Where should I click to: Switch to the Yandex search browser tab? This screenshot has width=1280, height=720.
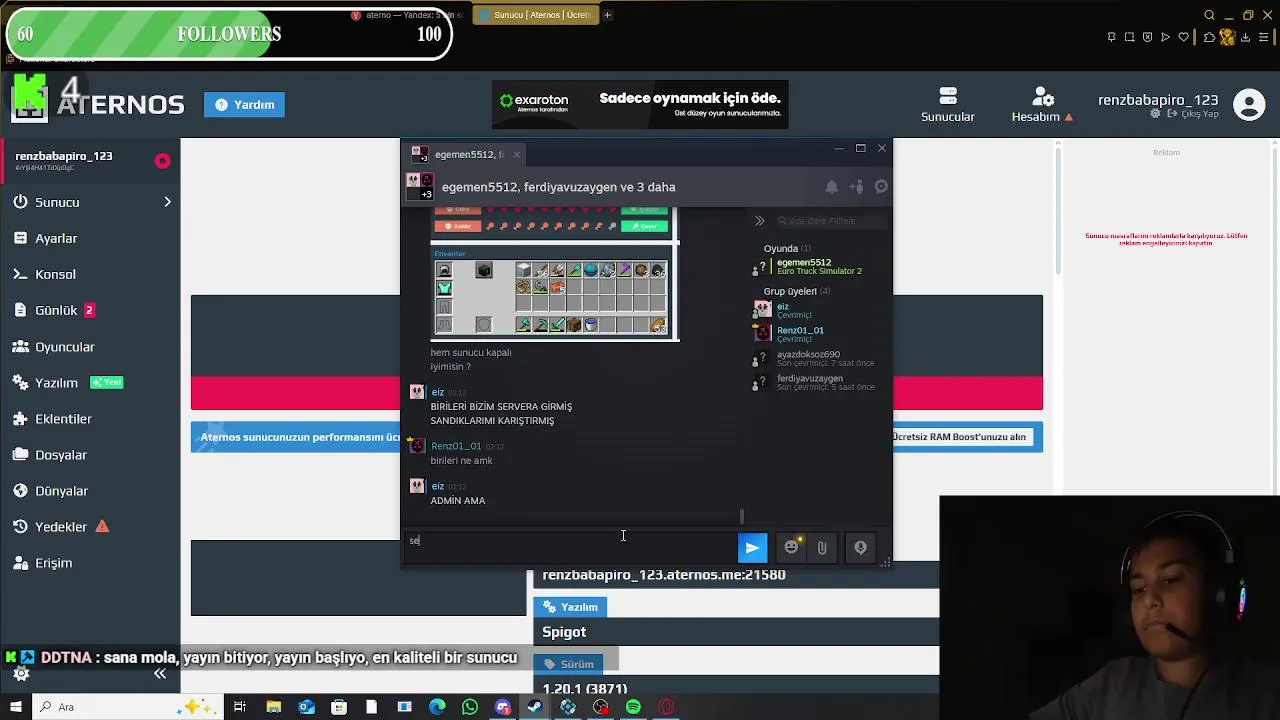(407, 15)
